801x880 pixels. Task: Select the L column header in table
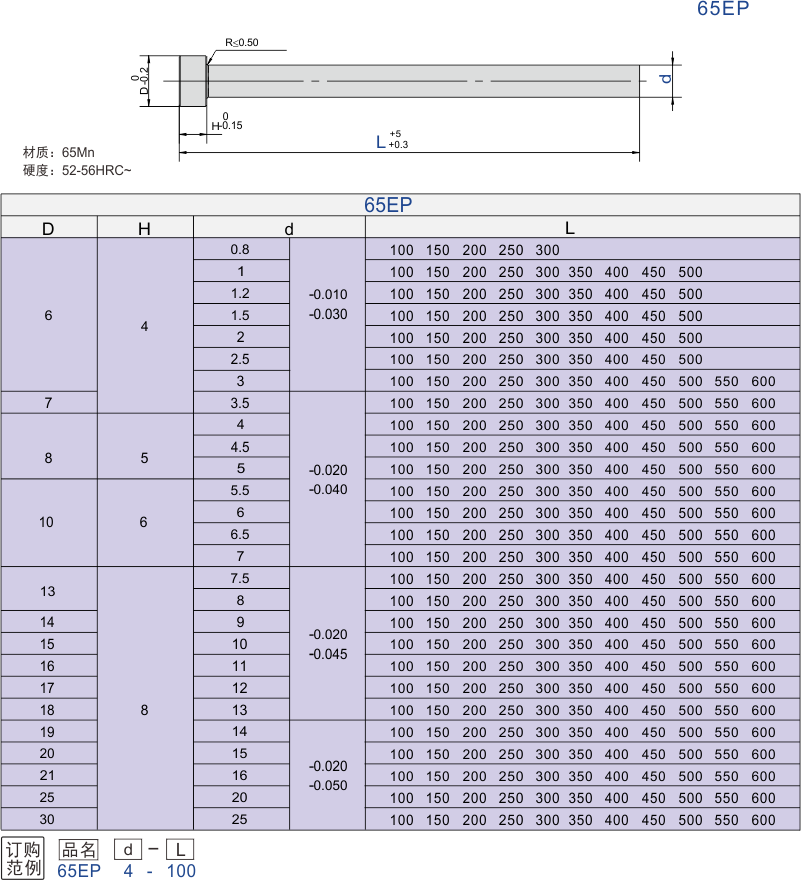[x=570, y=229]
